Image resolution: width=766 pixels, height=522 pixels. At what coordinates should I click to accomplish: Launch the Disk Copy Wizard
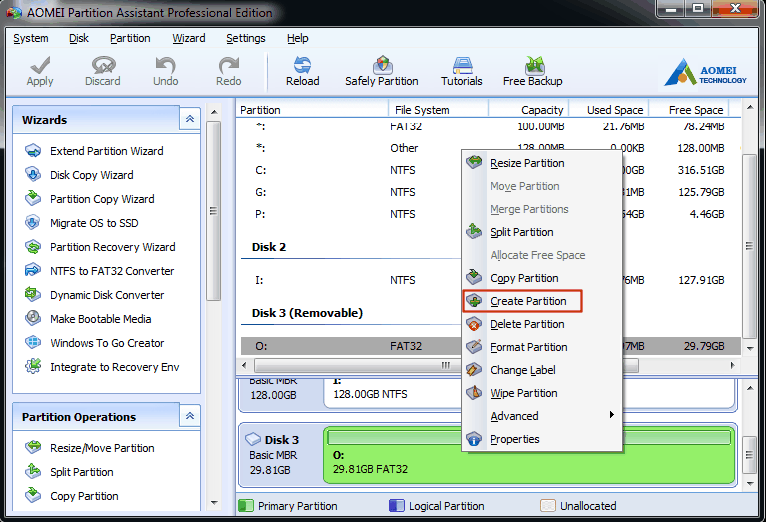(91, 175)
